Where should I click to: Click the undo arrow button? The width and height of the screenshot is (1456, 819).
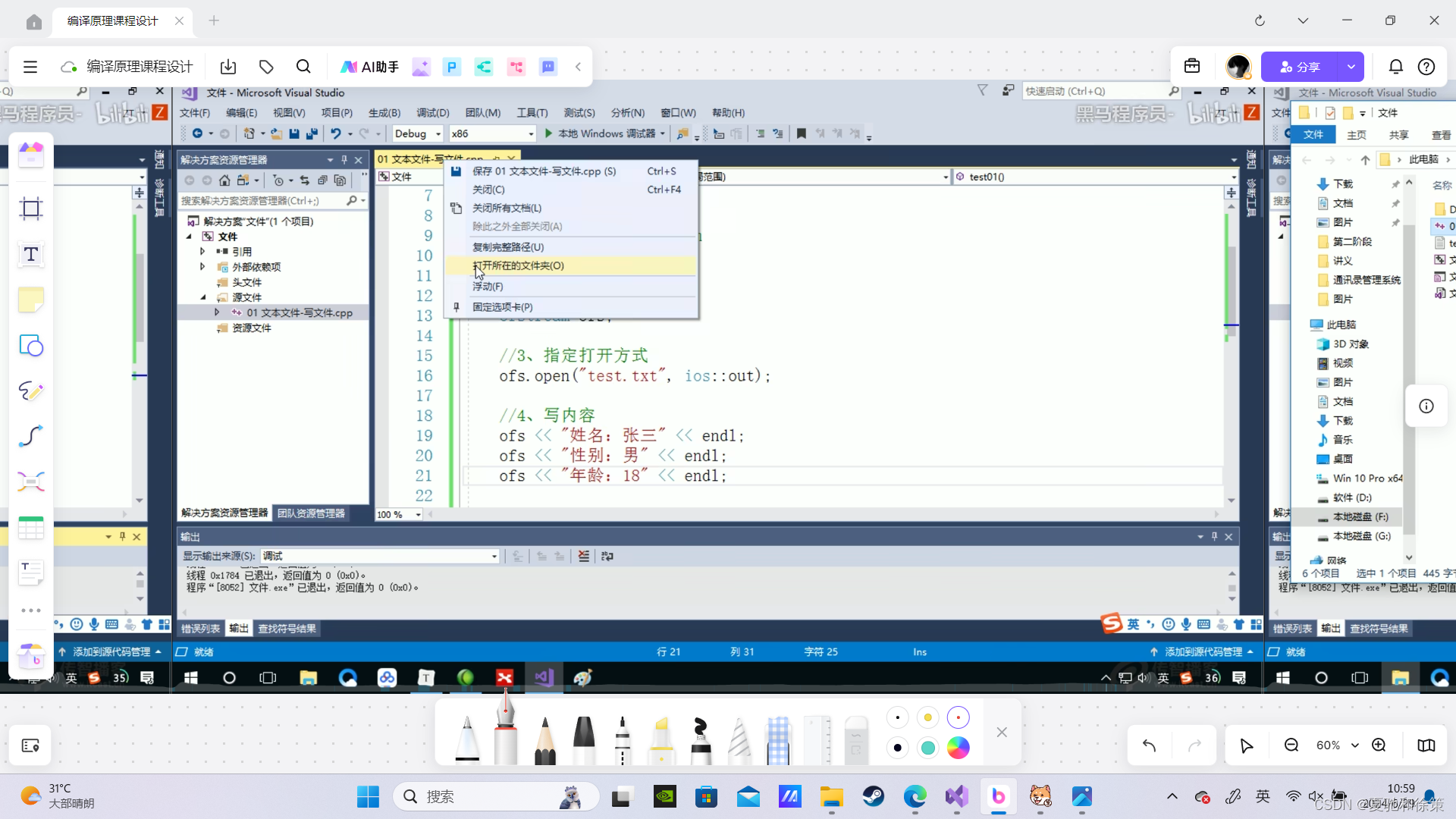[x=1149, y=745]
